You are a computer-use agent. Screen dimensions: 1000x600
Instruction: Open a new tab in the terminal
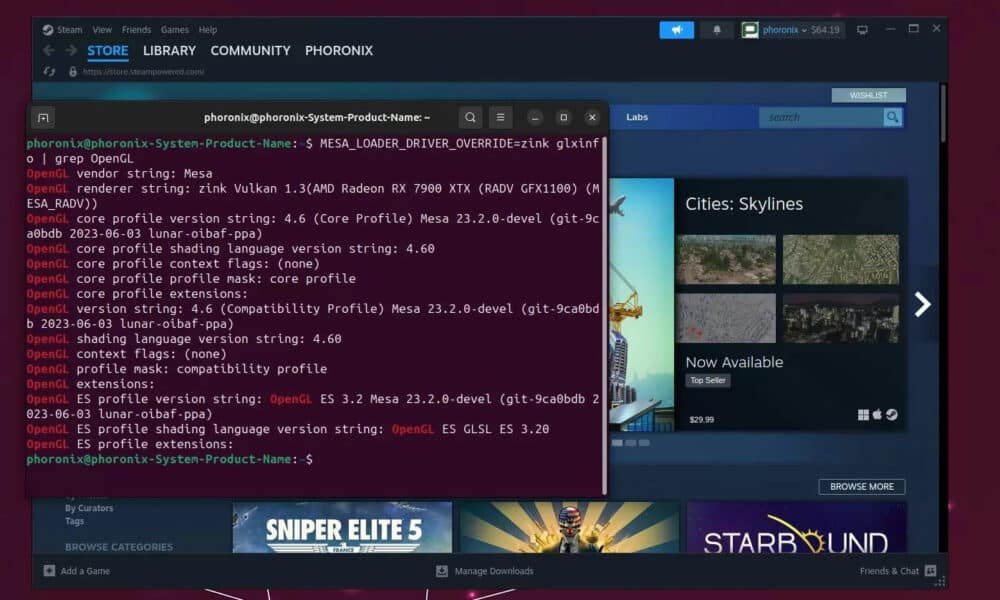point(43,117)
